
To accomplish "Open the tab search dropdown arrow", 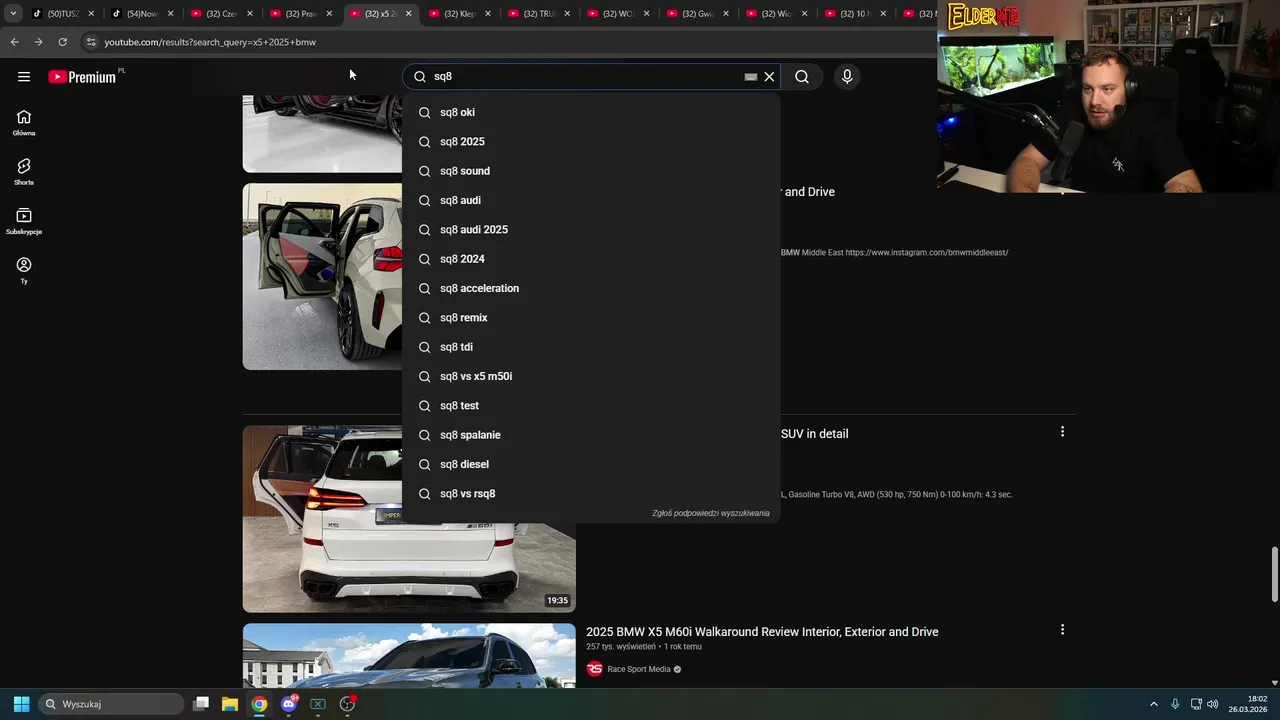I will [13, 14].
